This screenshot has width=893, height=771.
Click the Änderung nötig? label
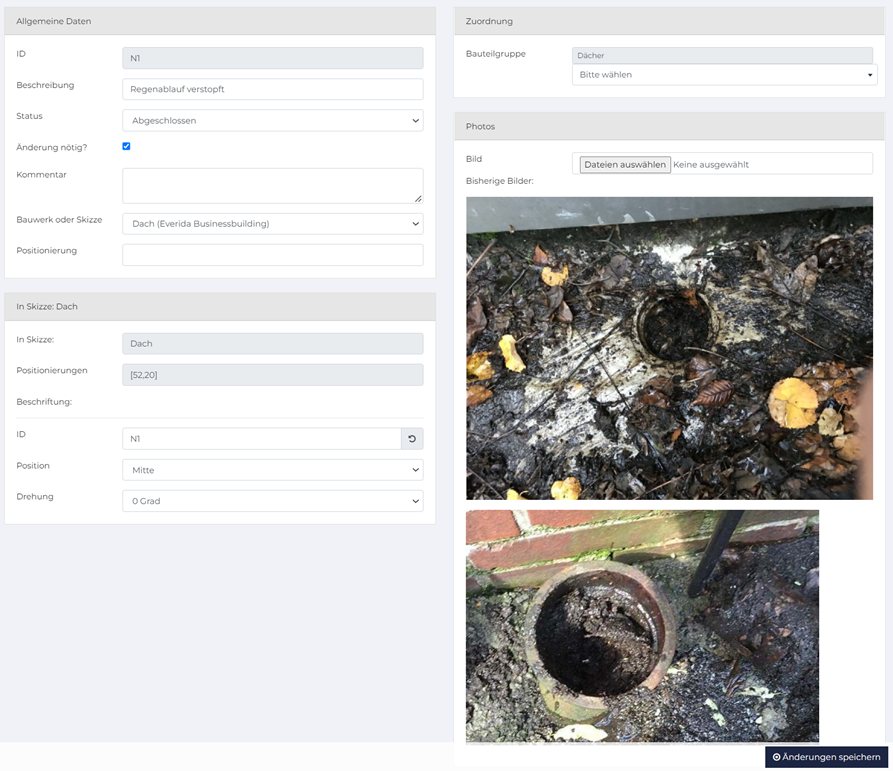pos(52,147)
